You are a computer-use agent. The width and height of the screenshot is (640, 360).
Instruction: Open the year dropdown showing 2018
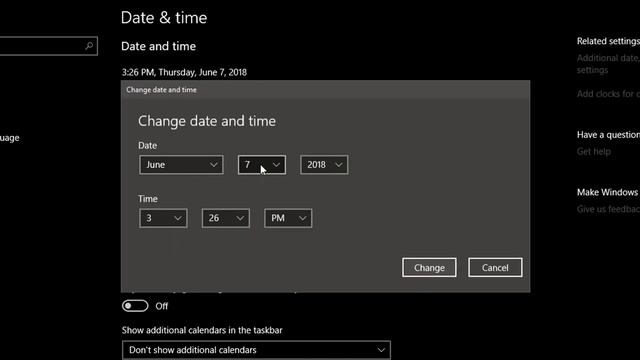324,165
